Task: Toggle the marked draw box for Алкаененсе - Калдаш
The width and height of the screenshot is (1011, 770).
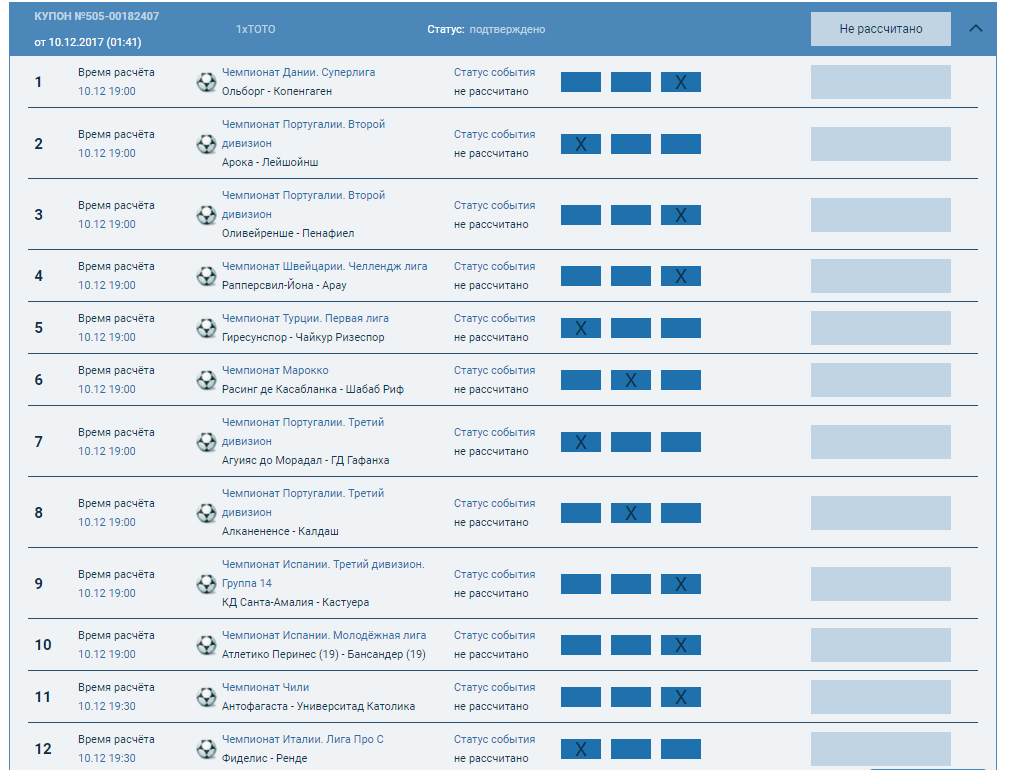Action: (631, 513)
